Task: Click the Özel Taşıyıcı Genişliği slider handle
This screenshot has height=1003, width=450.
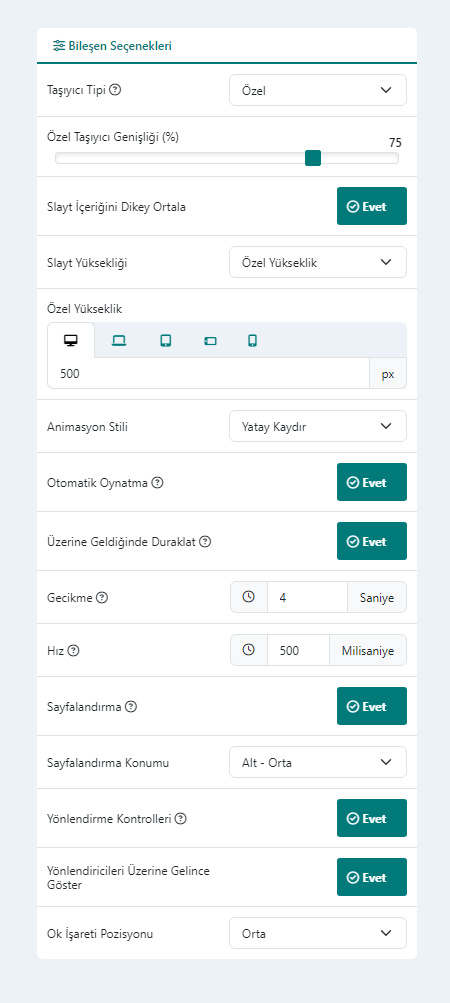Action: pyautogui.click(x=313, y=158)
